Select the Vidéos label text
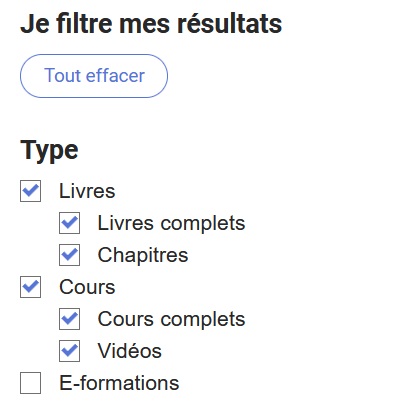 tap(130, 351)
